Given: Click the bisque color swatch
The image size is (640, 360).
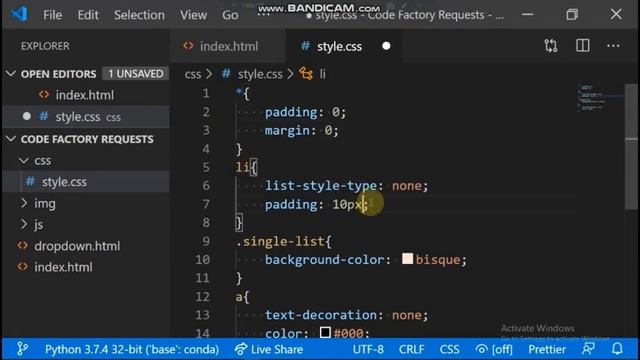Looking at the screenshot, I should pyautogui.click(x=407, y=259).
